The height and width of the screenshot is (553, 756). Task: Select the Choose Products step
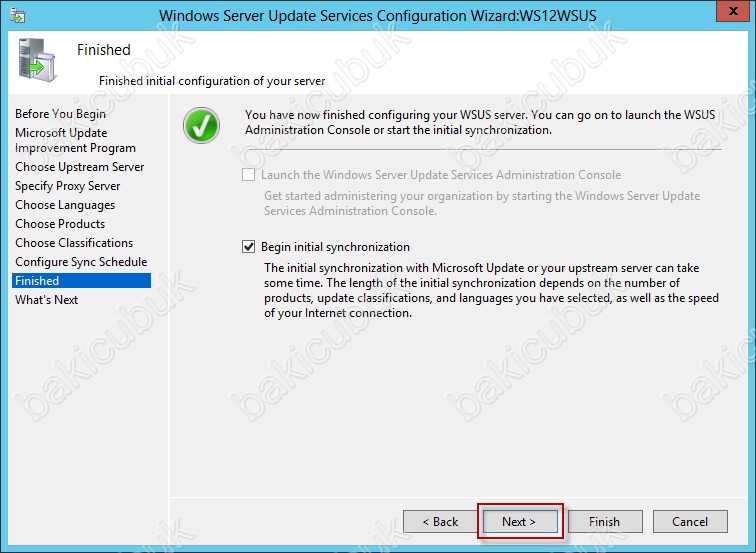(x=60, y=224)
